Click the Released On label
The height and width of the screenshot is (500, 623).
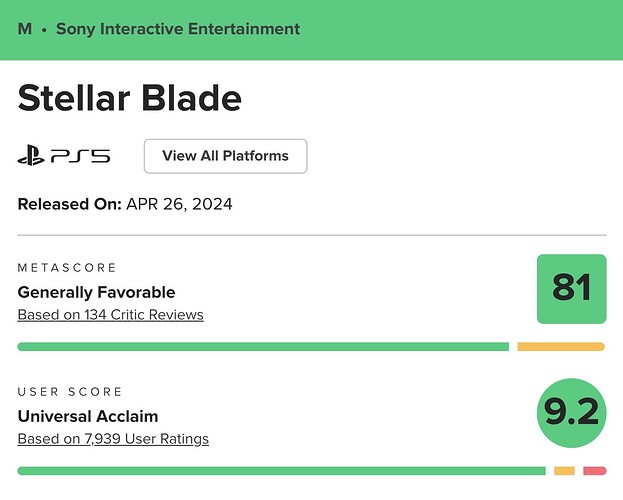coord(69,204)
